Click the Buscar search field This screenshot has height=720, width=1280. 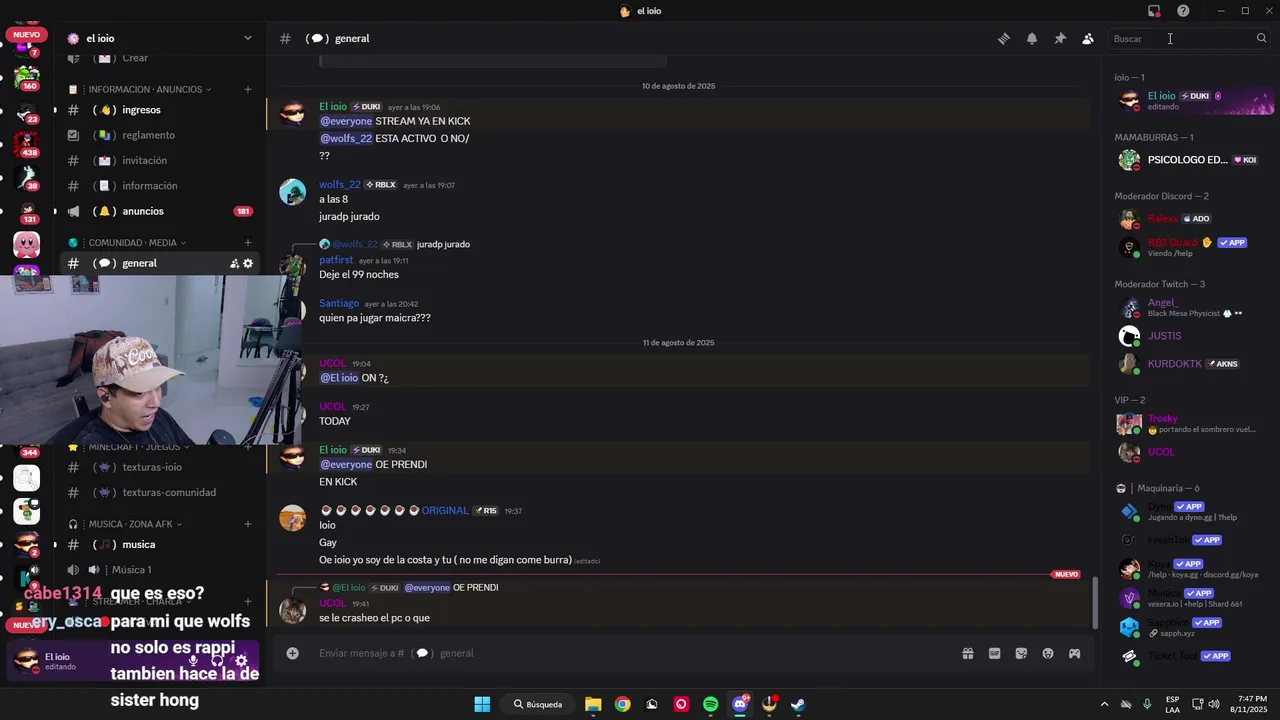(1190, 38)
